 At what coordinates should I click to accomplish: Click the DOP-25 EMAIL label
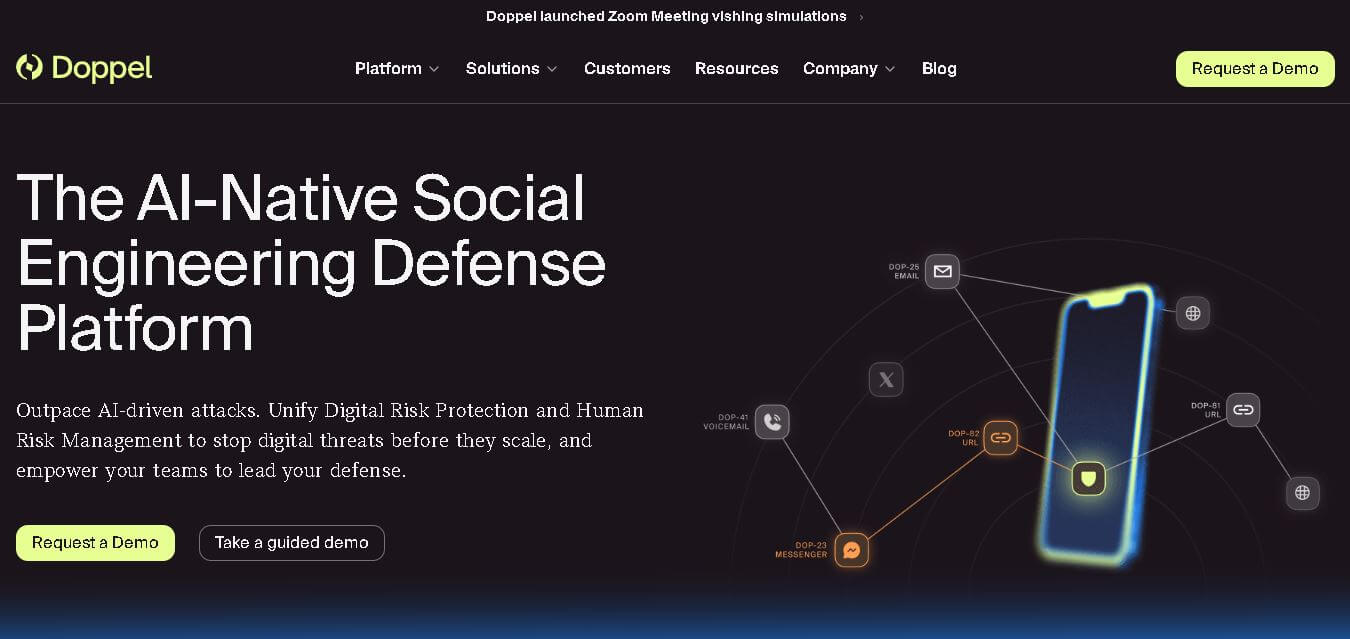(x=904, y=271)
